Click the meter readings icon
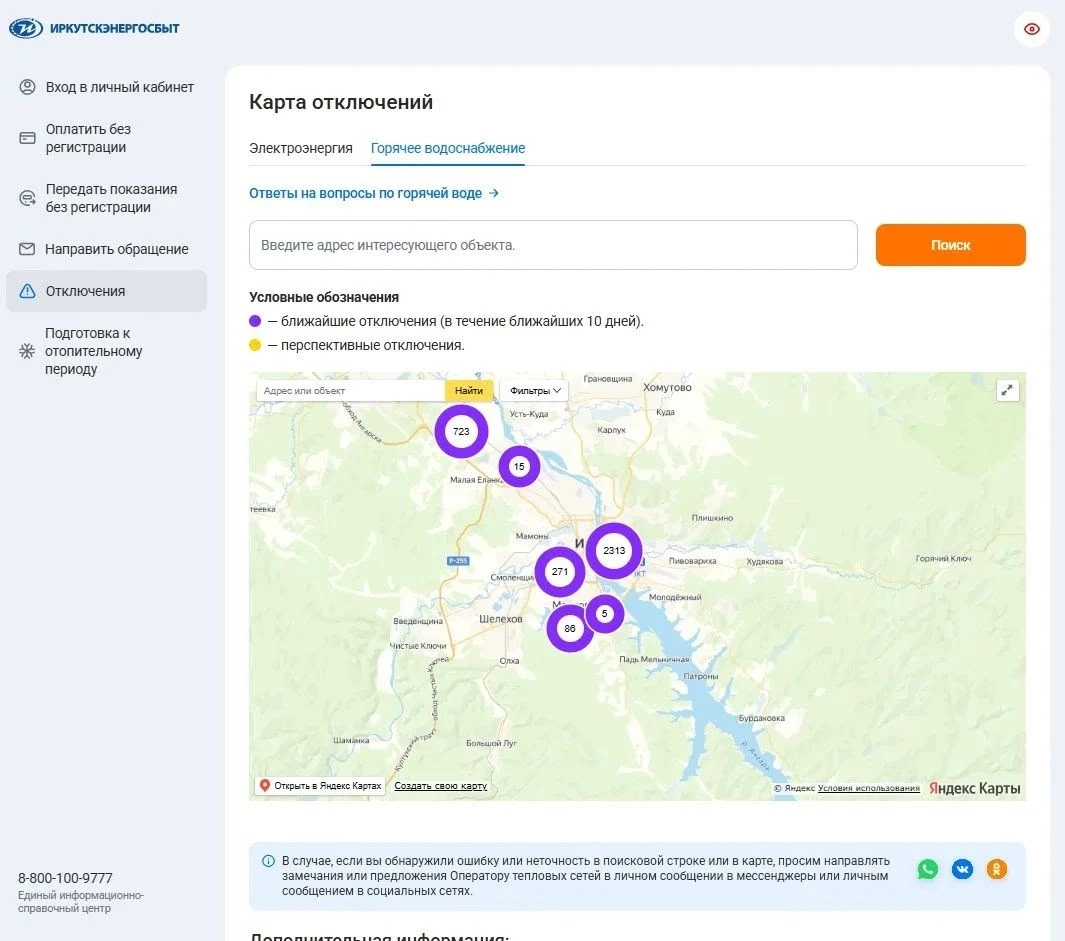 pos(27,198)
